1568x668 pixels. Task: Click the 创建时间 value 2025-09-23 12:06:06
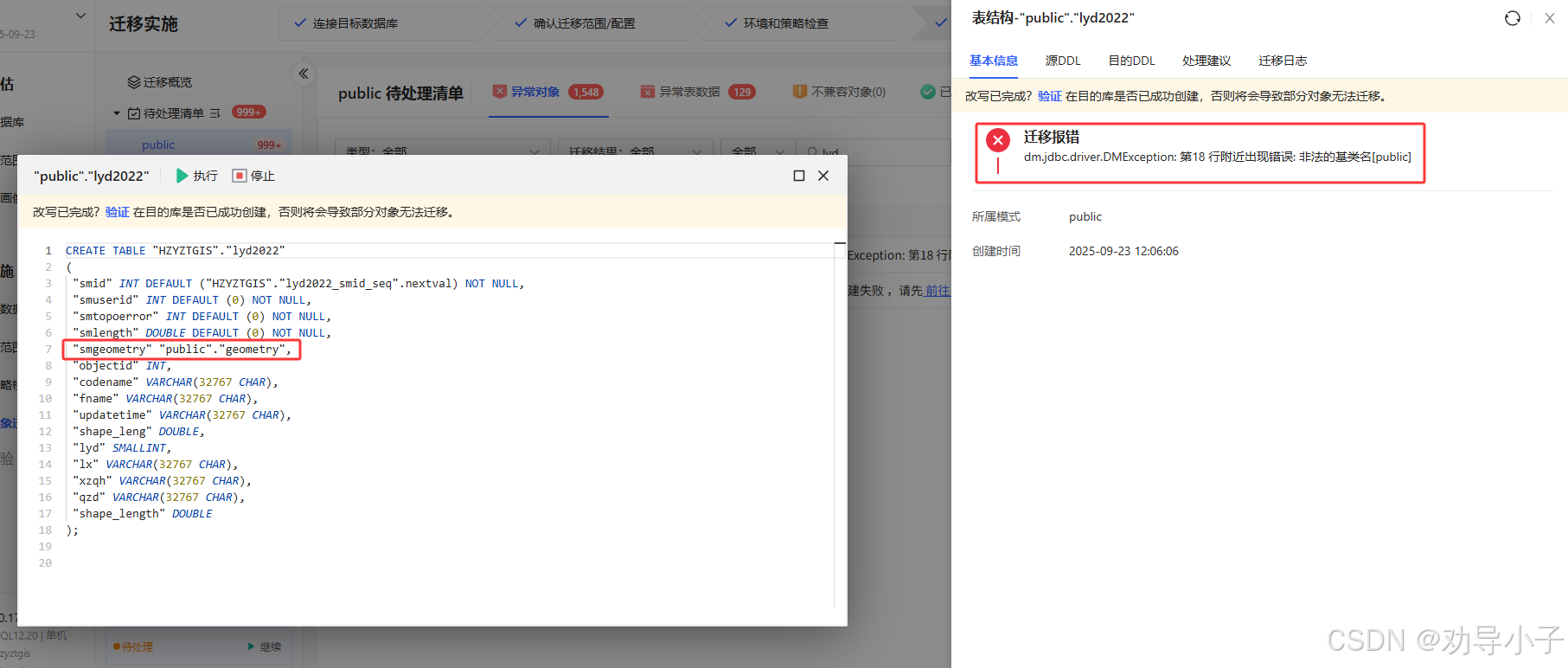pyautogui.click(x=1123, y=251)
